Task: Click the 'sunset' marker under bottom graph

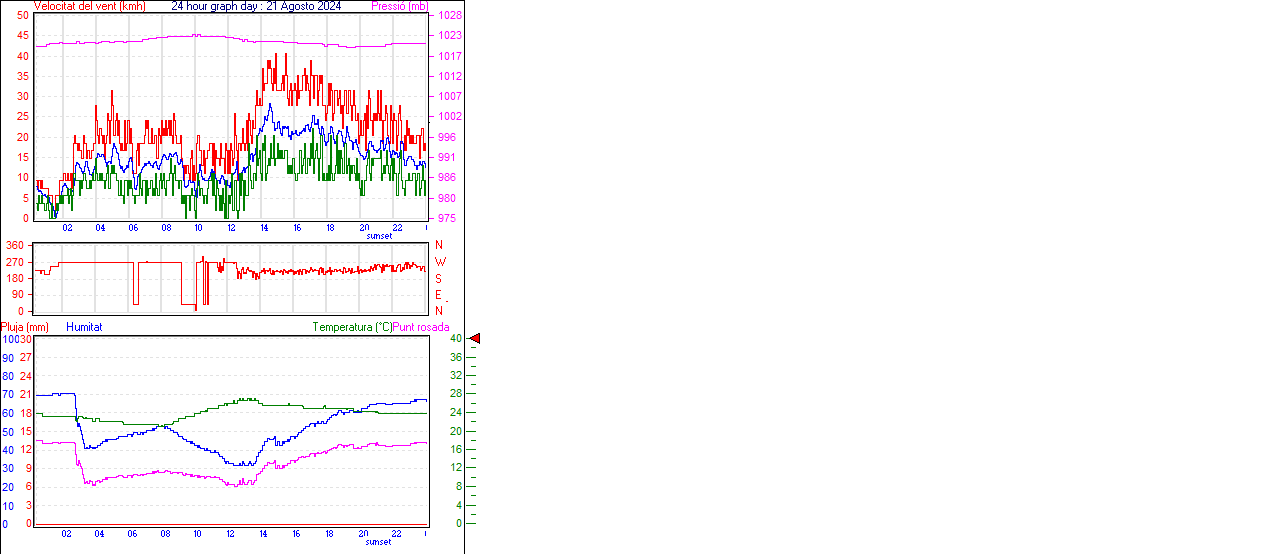Action: [x=379, y=542]
